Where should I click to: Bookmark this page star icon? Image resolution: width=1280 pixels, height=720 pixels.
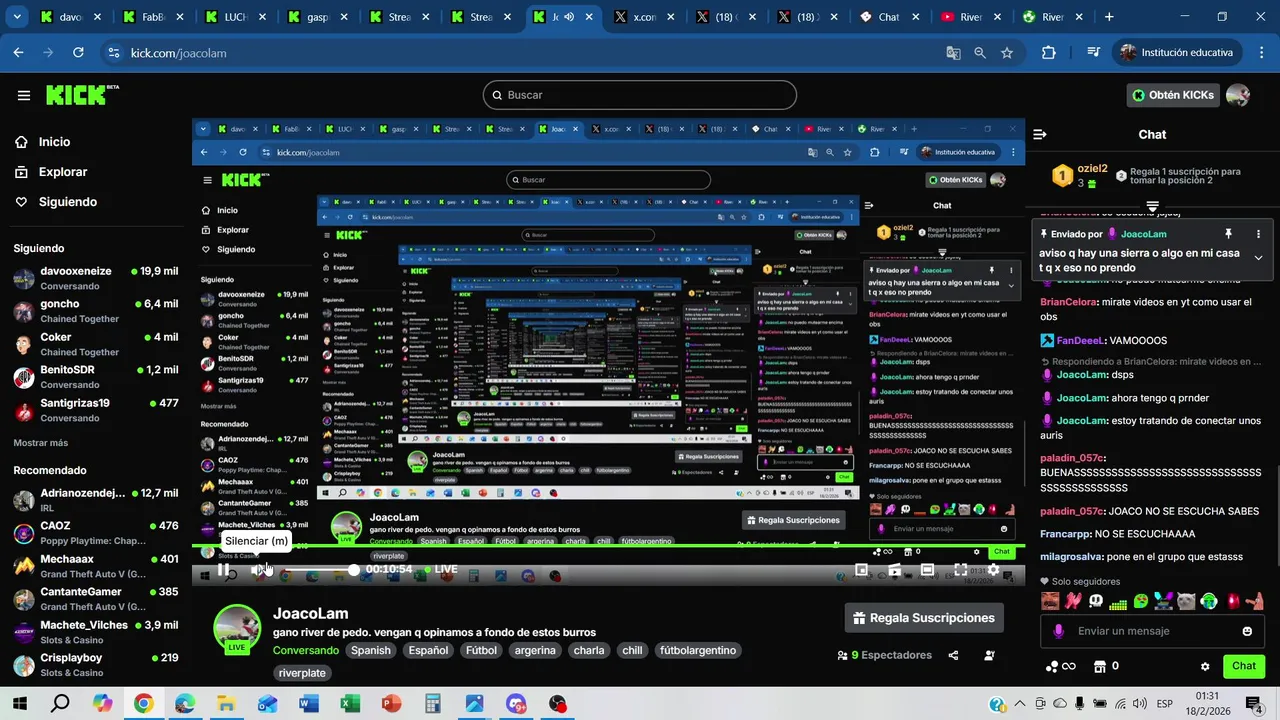[x=1007, y=53]
